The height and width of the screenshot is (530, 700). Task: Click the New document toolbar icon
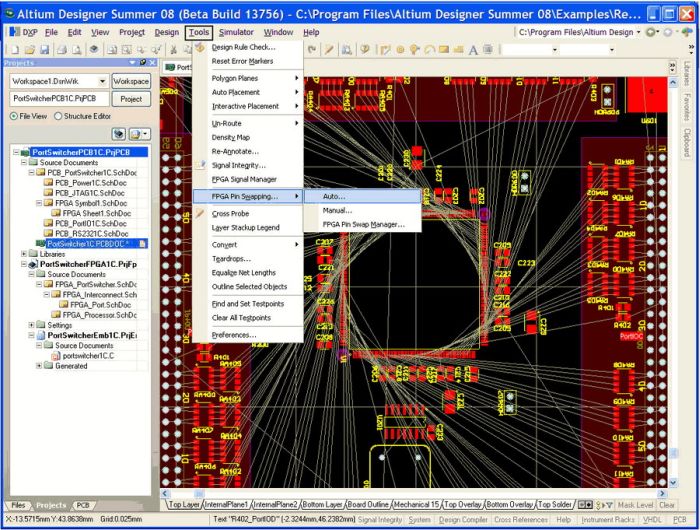coord(15,50)
